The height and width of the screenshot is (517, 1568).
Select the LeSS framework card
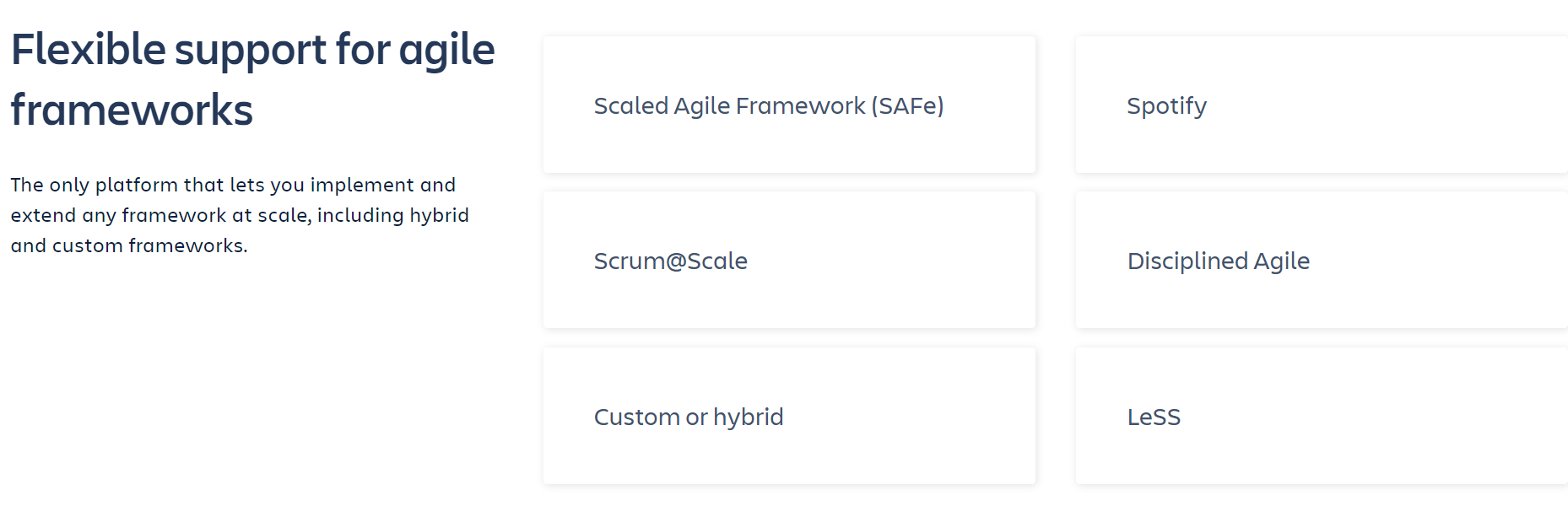pyautogui.click(x=1322, y=416)
